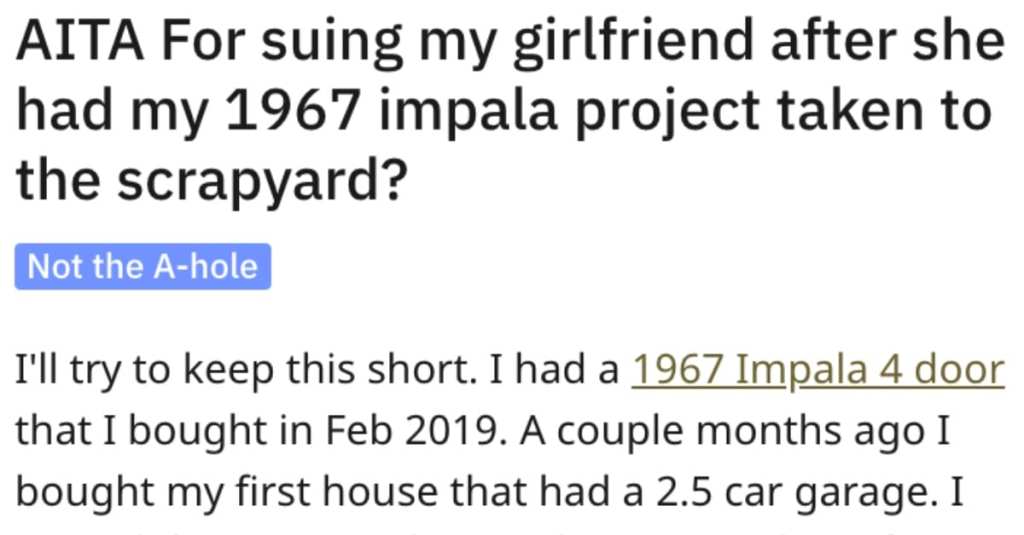Click the Not the A-hole flair badge
The width and height of the screenshot is (1024, 535).
(143, 267)
